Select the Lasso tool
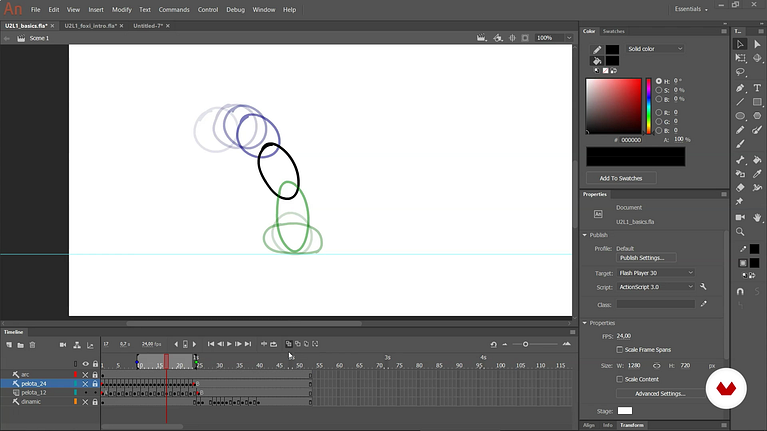767x431 pixels. tap(740, 72)
